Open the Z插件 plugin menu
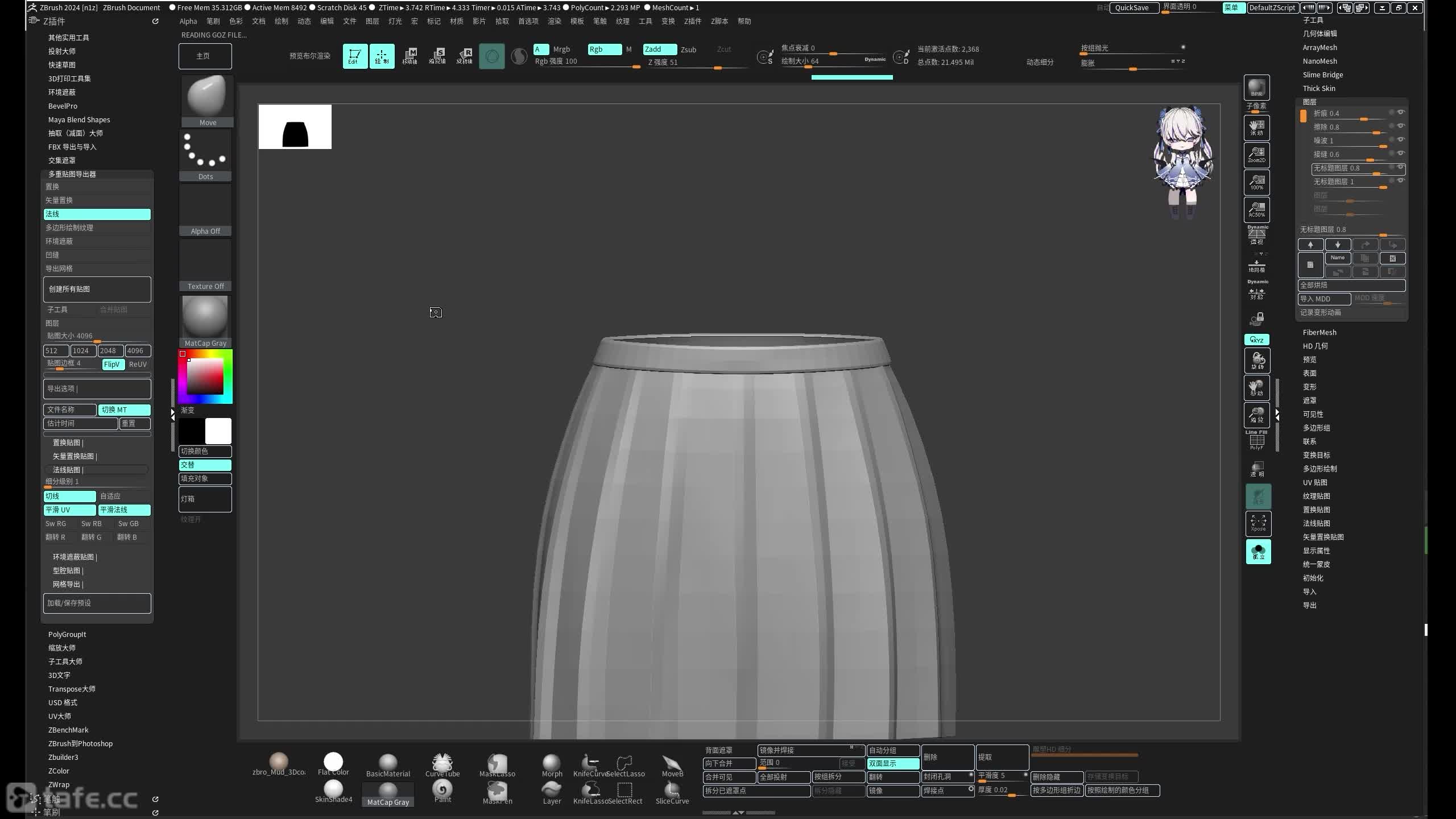This screenshot has width=1456, height=819. pos(692,22)
